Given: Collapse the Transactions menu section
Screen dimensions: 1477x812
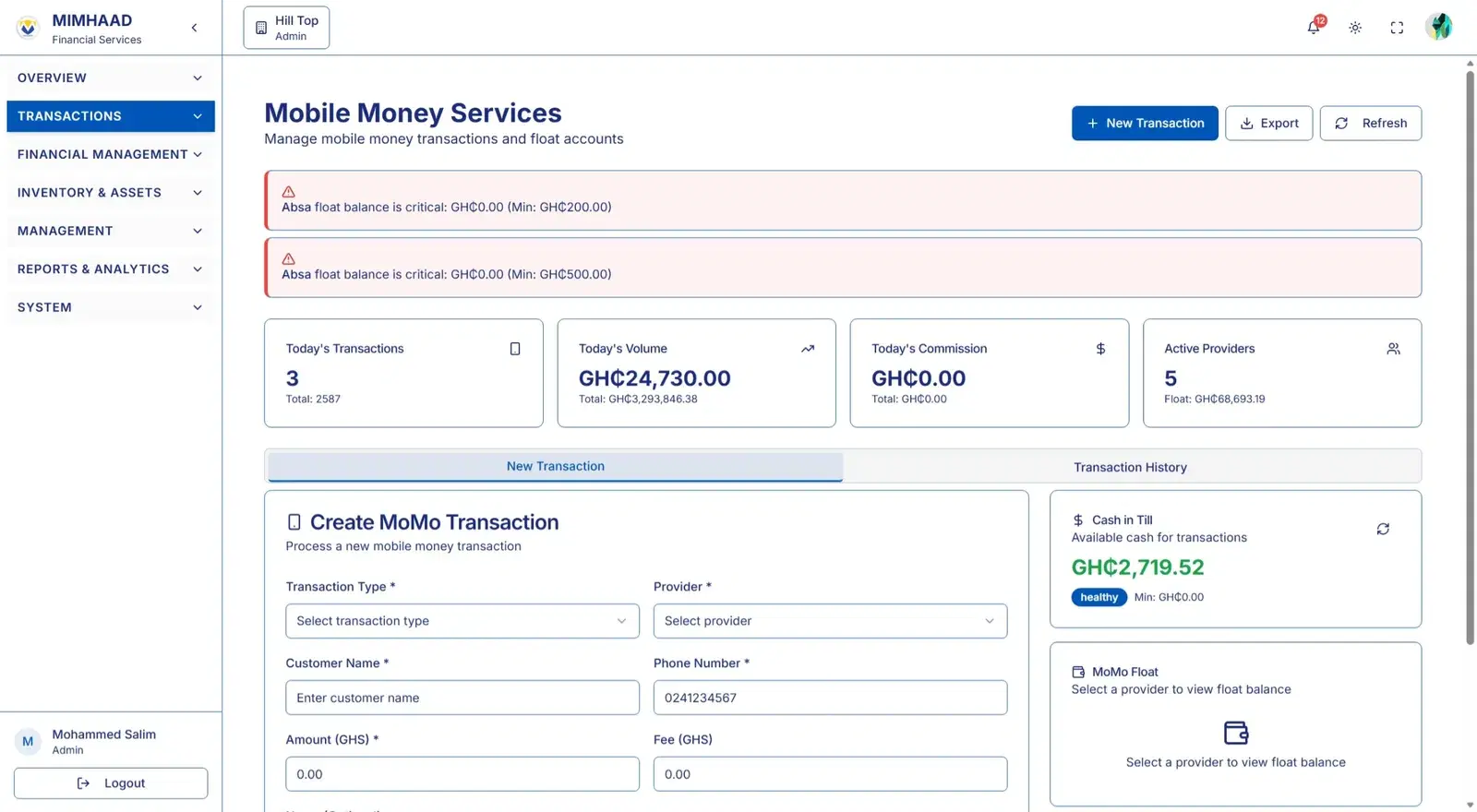Looking at the screenshot, I should pos(111,116).
